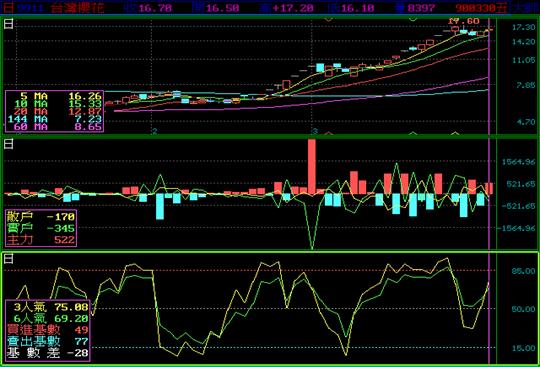540x367 pixels.
Task: Click the month 3 marker on time axis
Action: coord(314,131)
